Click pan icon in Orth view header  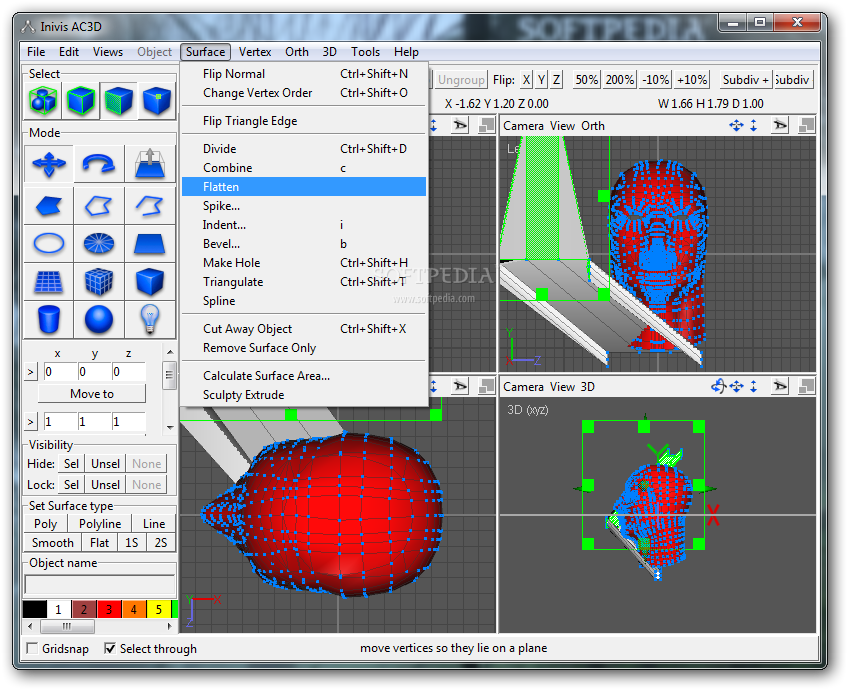coord(736,125)
